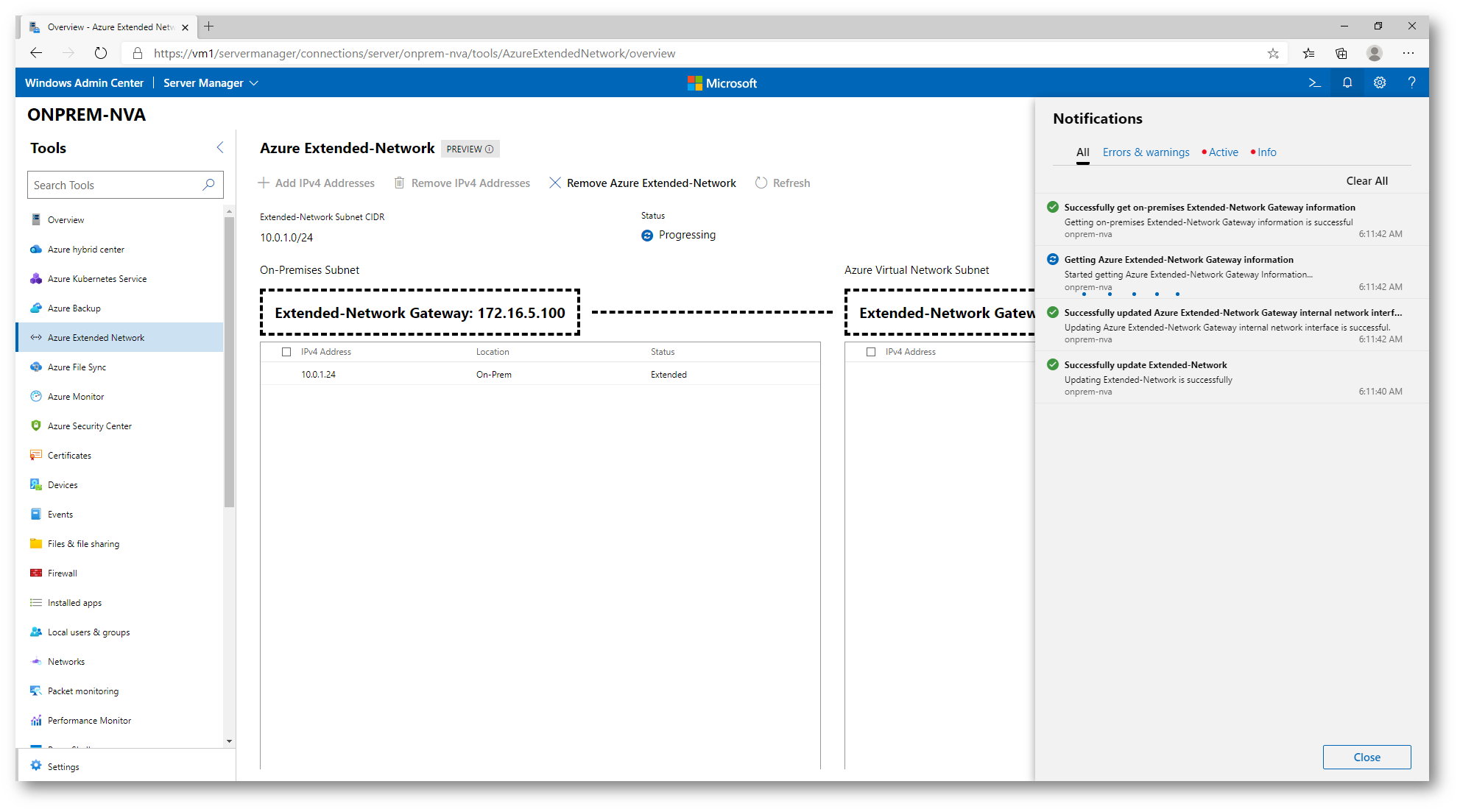Open Local users & groups tool
Viewport: 1460px width, 812px height.
[x=119, y=632]
